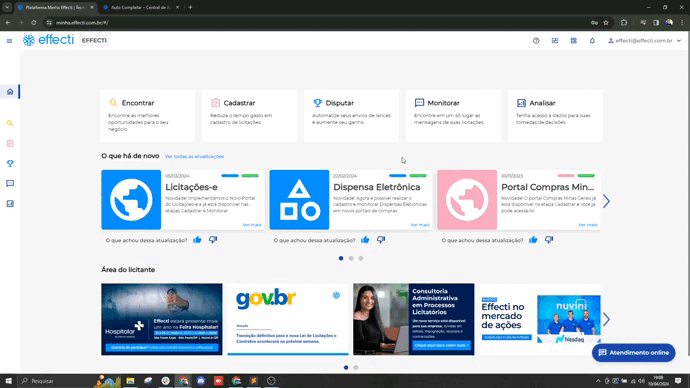The width and height of the screenshot is (690, 388).
Task: Open the hamburger menu in the header
Action: [9, 41]
